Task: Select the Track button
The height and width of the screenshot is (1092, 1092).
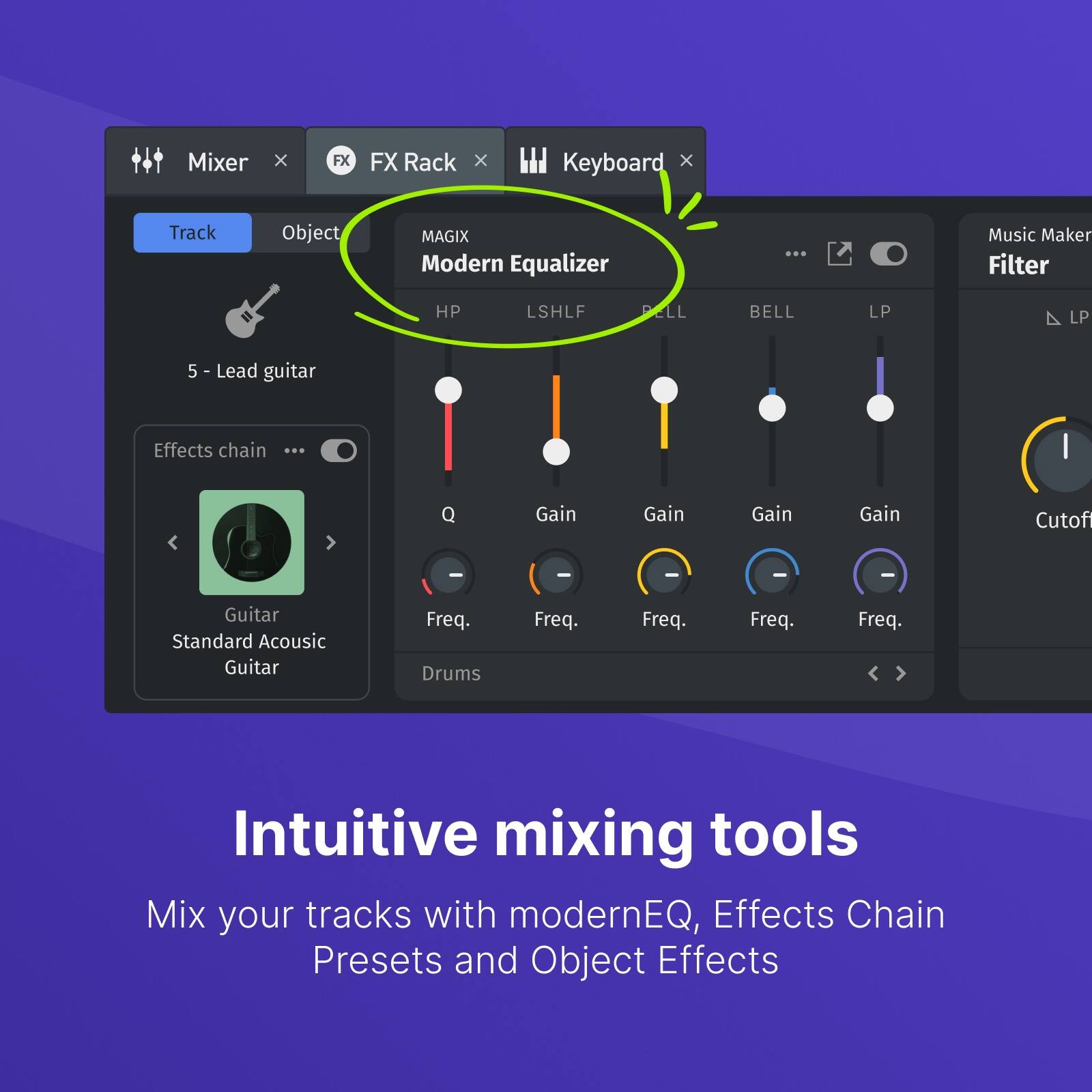Action: click(x=192, y=232)
